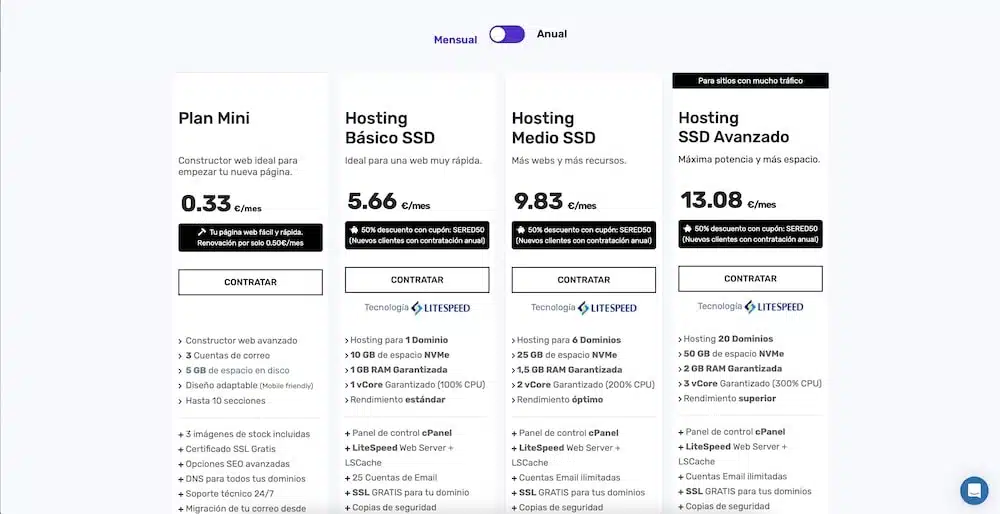Open the live chat support icon

(x=973, y=490)
